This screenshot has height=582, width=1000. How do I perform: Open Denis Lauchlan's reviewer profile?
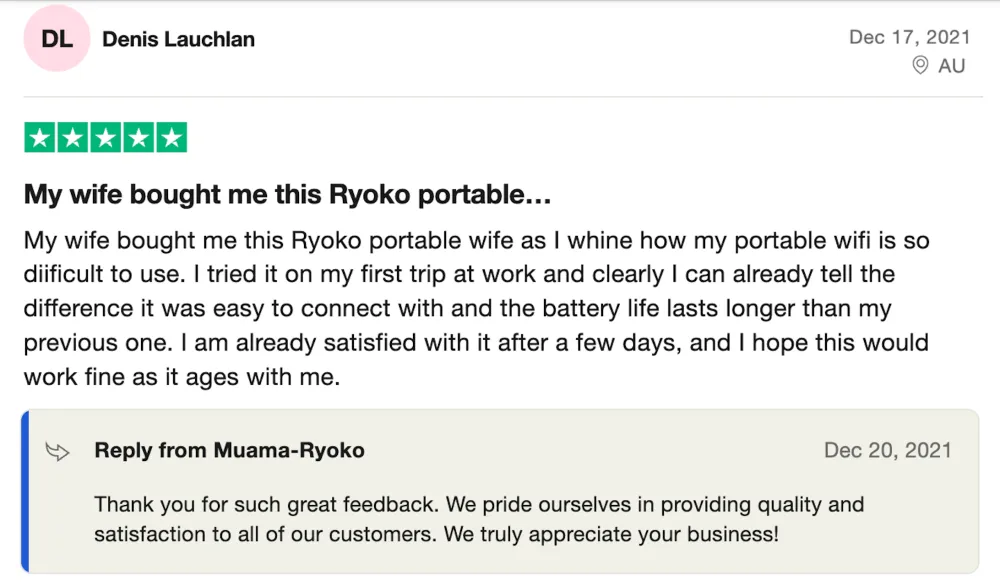178,40
